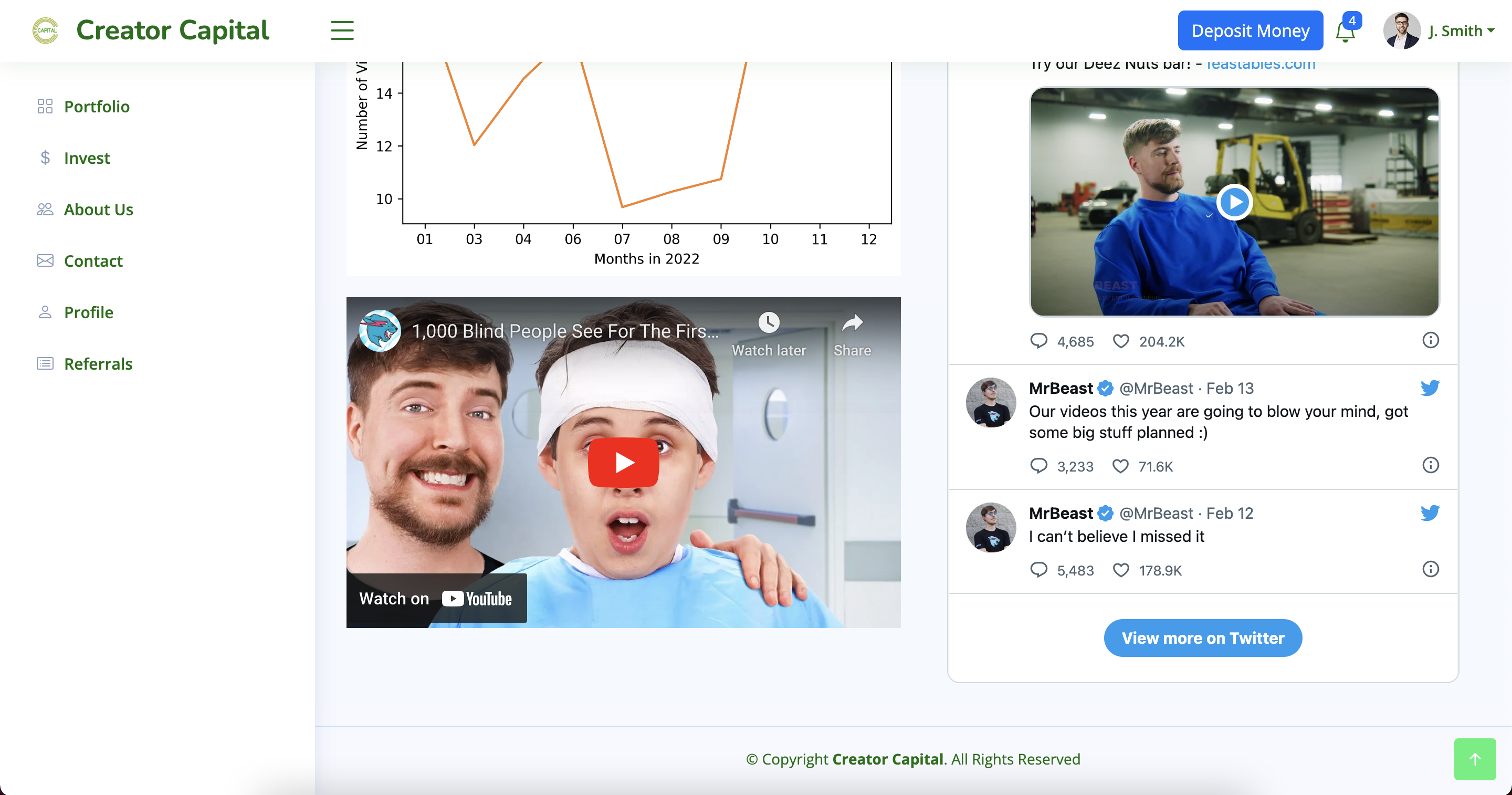
Task: Click the Share arrow on video
Action: 852,322
